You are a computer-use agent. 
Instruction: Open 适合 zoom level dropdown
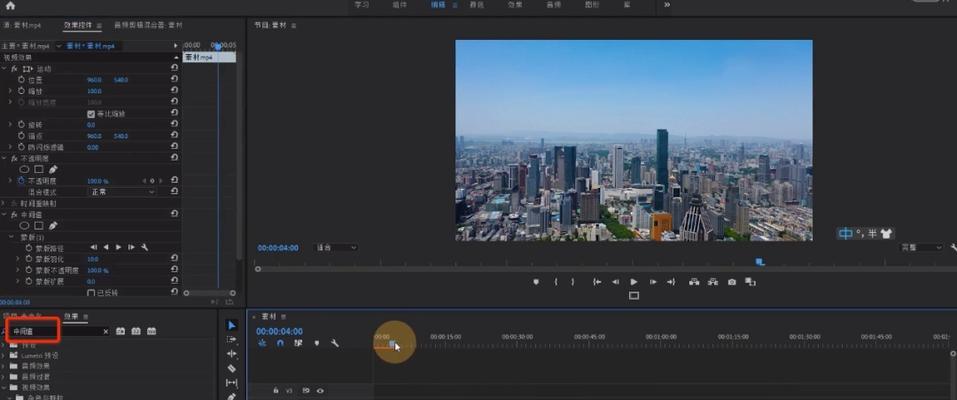(335, 247)
